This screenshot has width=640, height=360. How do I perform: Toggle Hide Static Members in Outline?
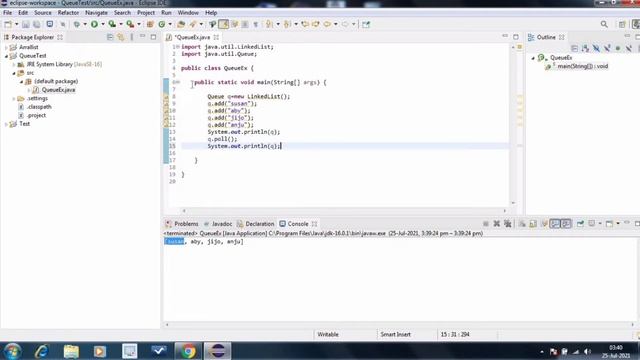(607, 49)
